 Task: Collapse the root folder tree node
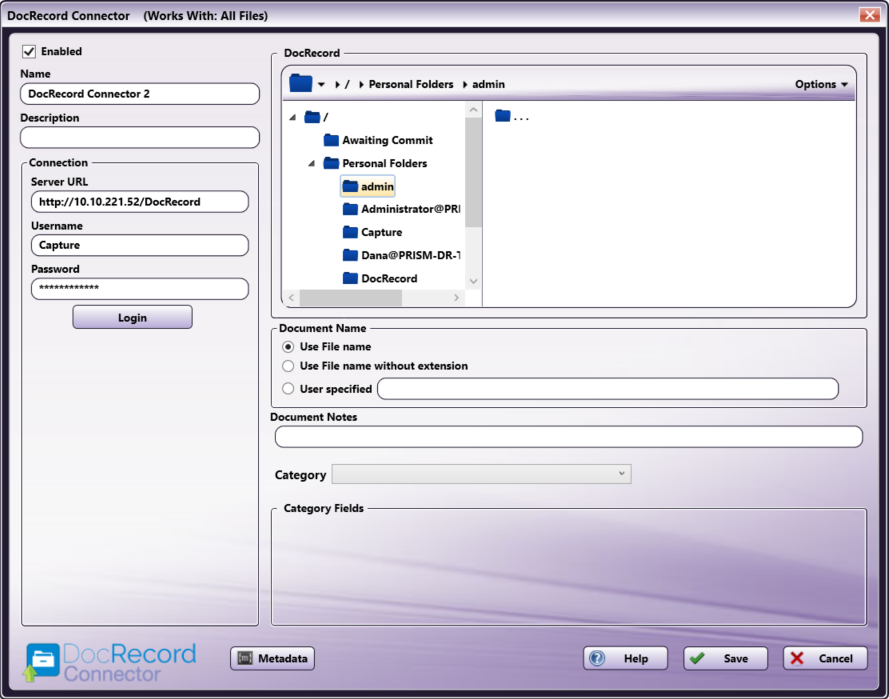(x=293, y=117)
